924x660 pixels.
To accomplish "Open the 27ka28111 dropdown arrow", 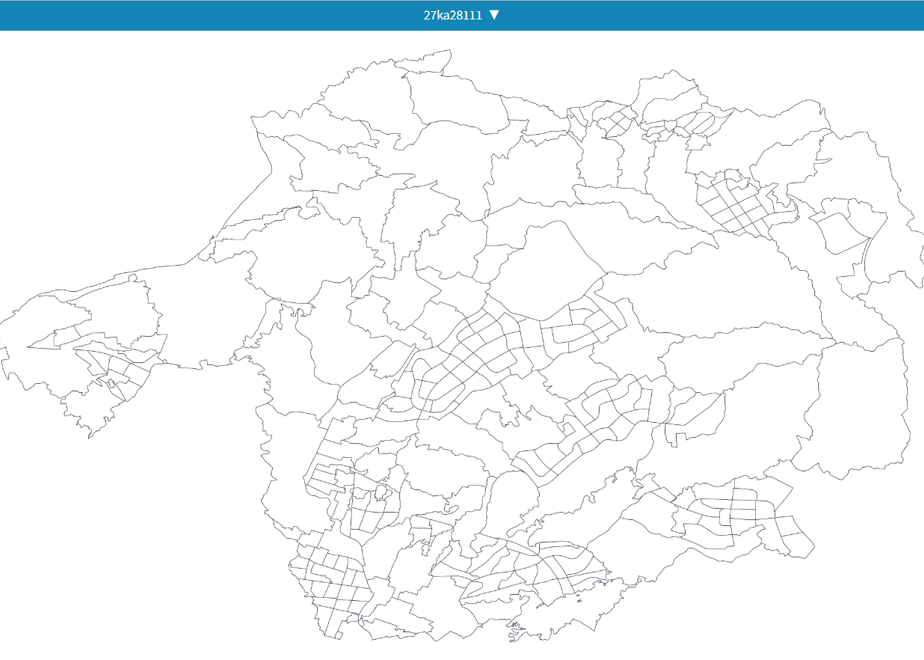I will coord(494,15).
